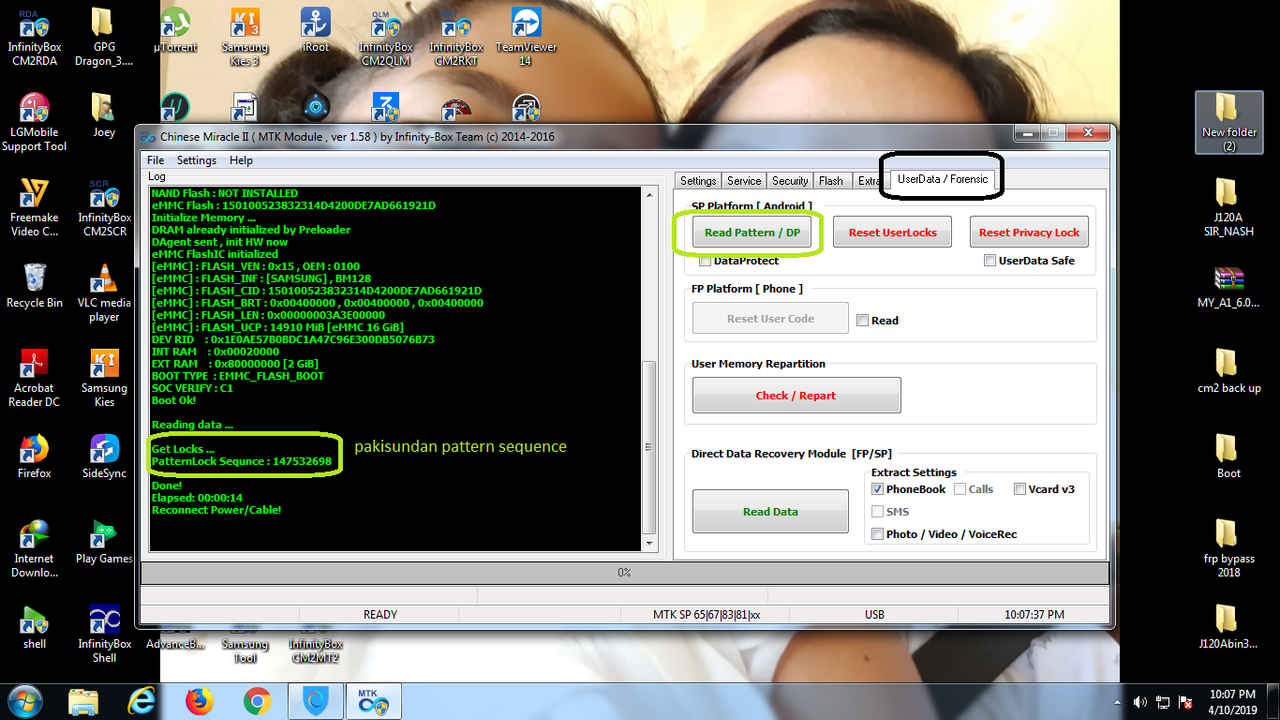The image size is (1280, 720).
Task: Open the InfinityBox CM2SCR shortcut
Action: tap(104, 208)
